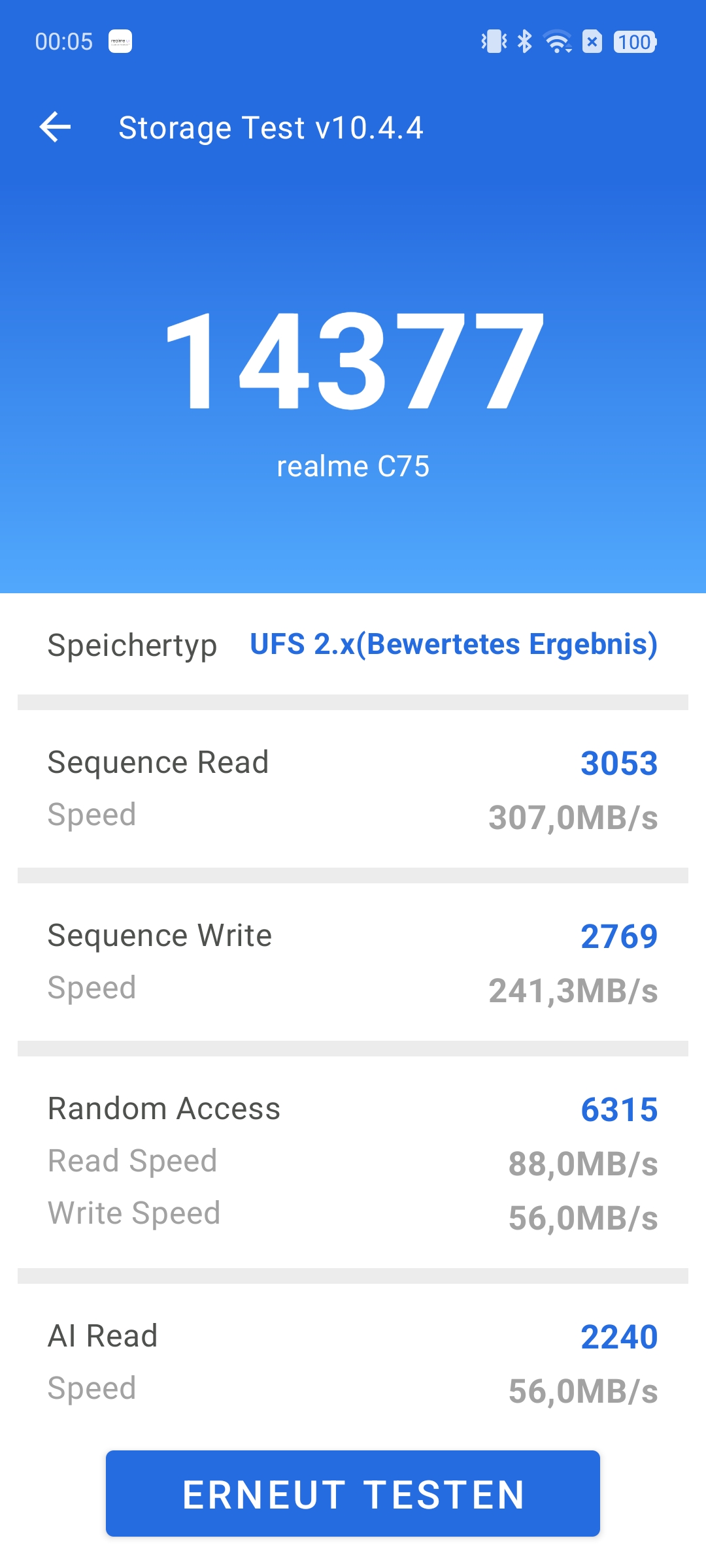The height and width of the screenshot is (1568, 706).
Task: Tap the vibrate mode status icon
Action: pyautogui.click(x=494, y=42)
